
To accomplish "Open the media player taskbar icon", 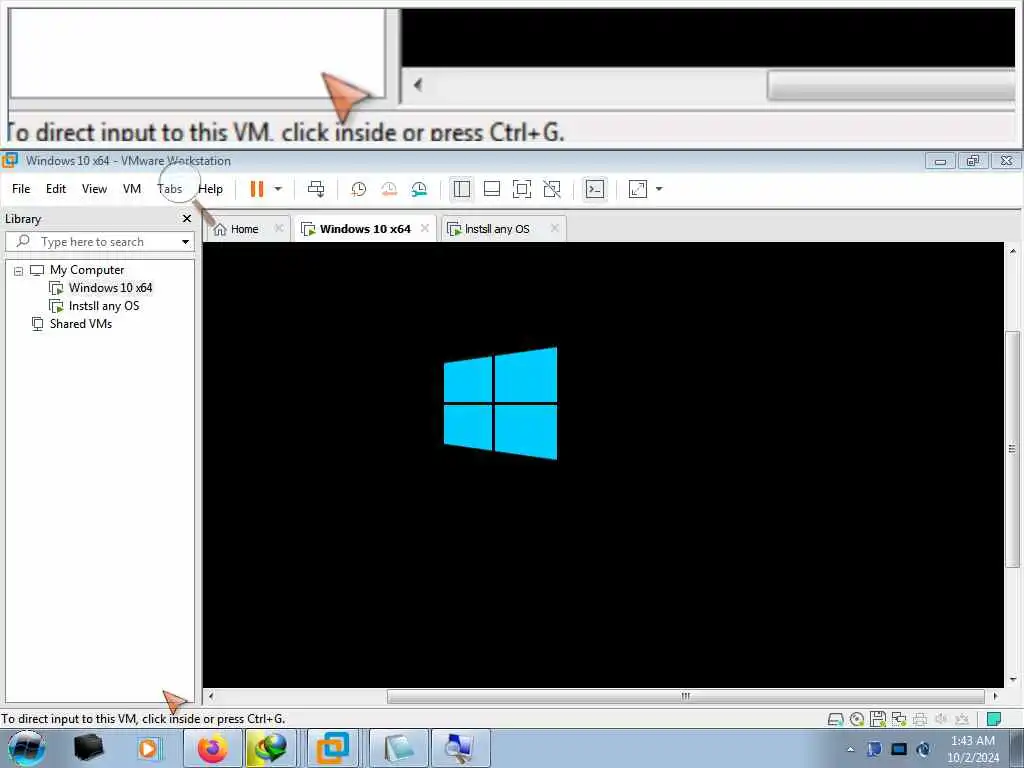I will [x=148, y=748].
